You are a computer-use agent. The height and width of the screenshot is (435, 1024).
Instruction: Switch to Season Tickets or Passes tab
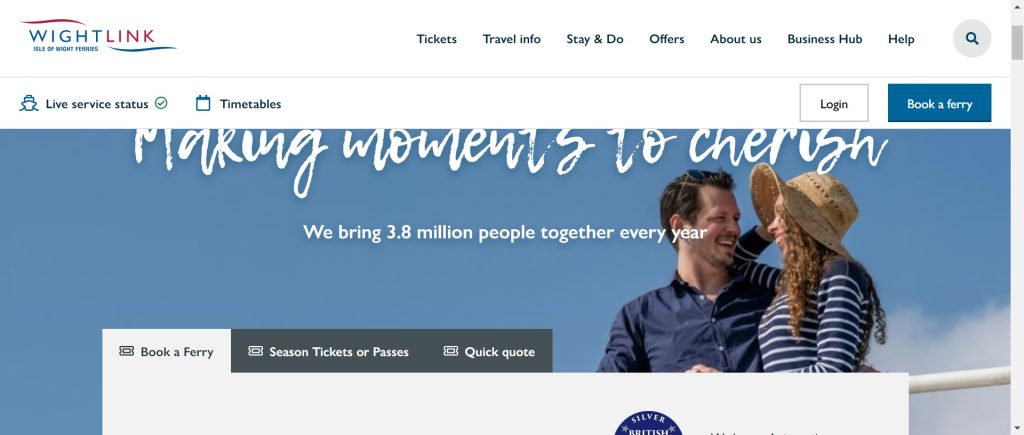[328, 351]
